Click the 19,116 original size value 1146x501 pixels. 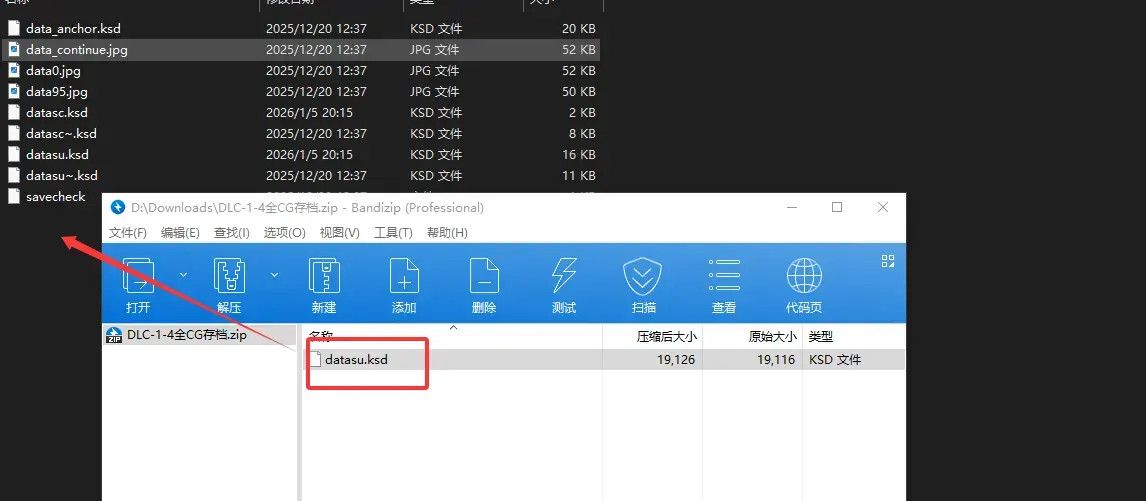(776, 359)
